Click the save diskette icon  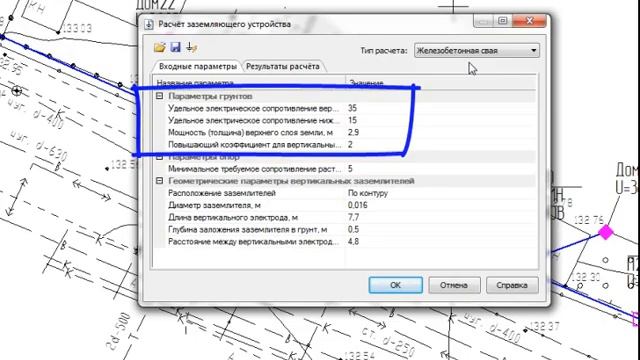tap(176, 47)
